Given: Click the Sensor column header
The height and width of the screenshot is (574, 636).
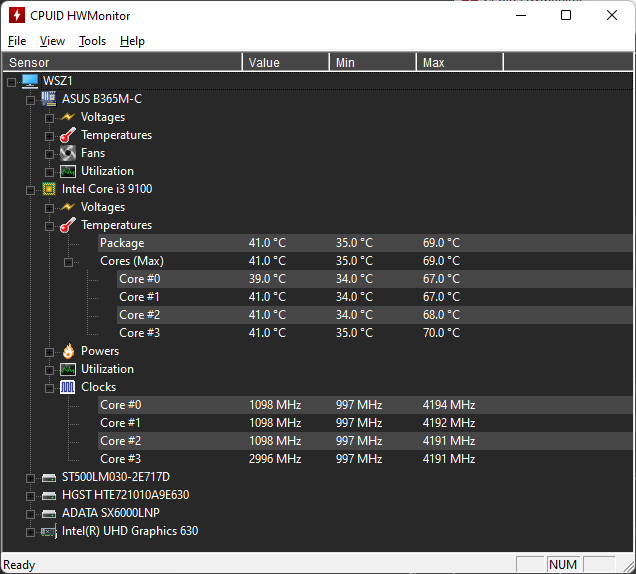Looking at the screenshot, I should point(122,62).
